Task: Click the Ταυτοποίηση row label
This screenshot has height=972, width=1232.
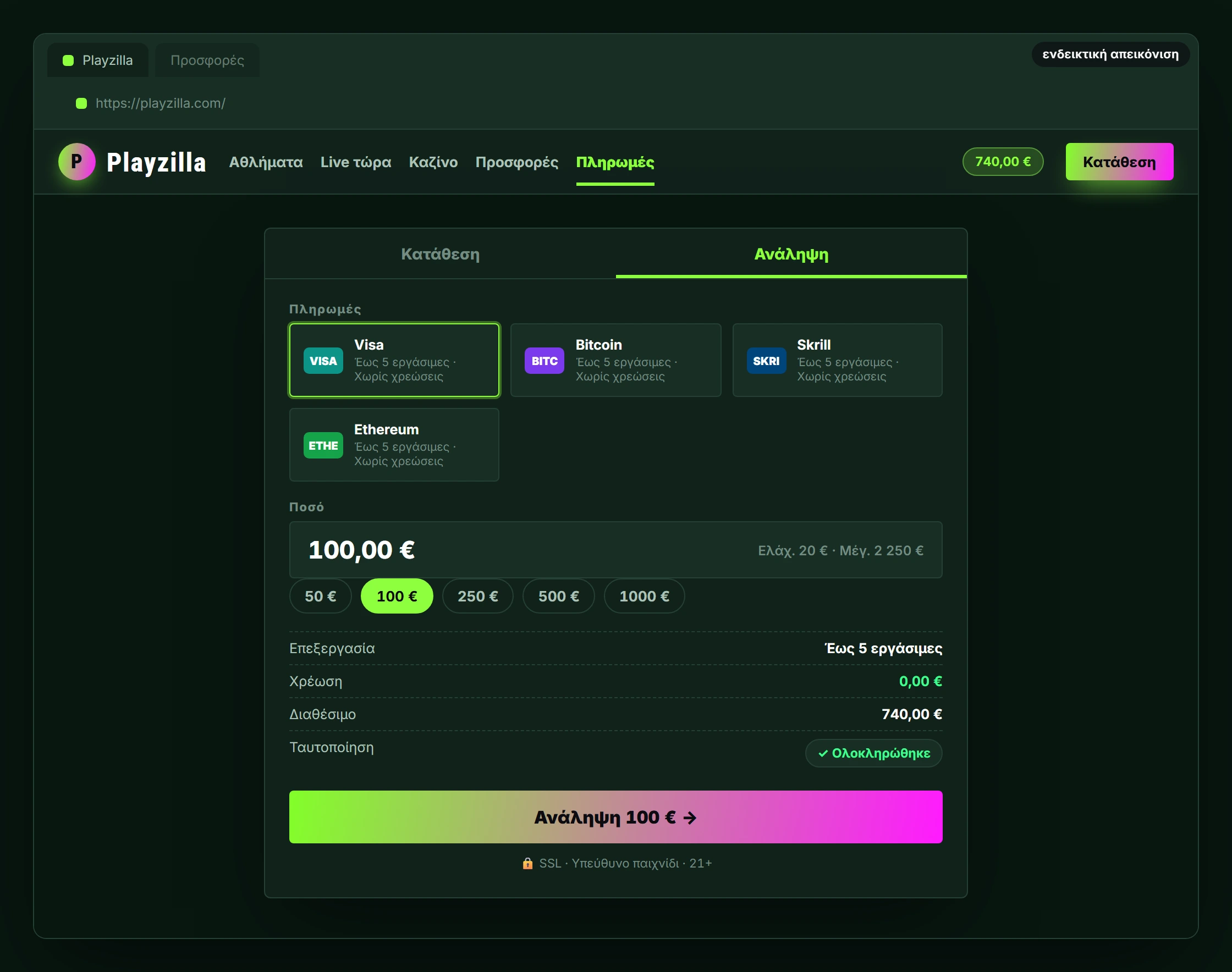Action: click(x=332, y=747)
